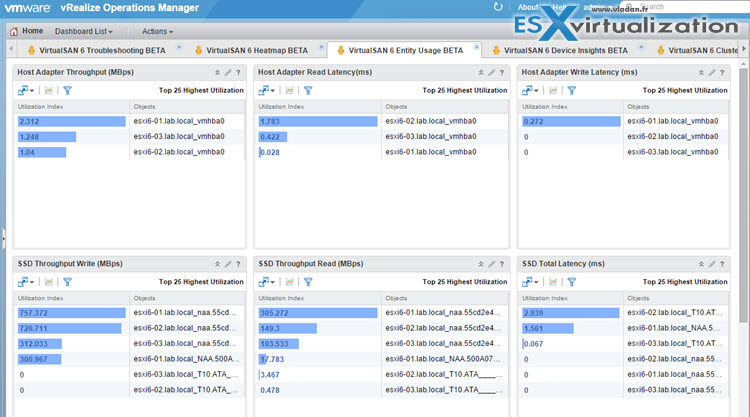The image size is (750, 417).
Task: Collapse the Host Adapter Throughput widget
Action: [217, 73]
